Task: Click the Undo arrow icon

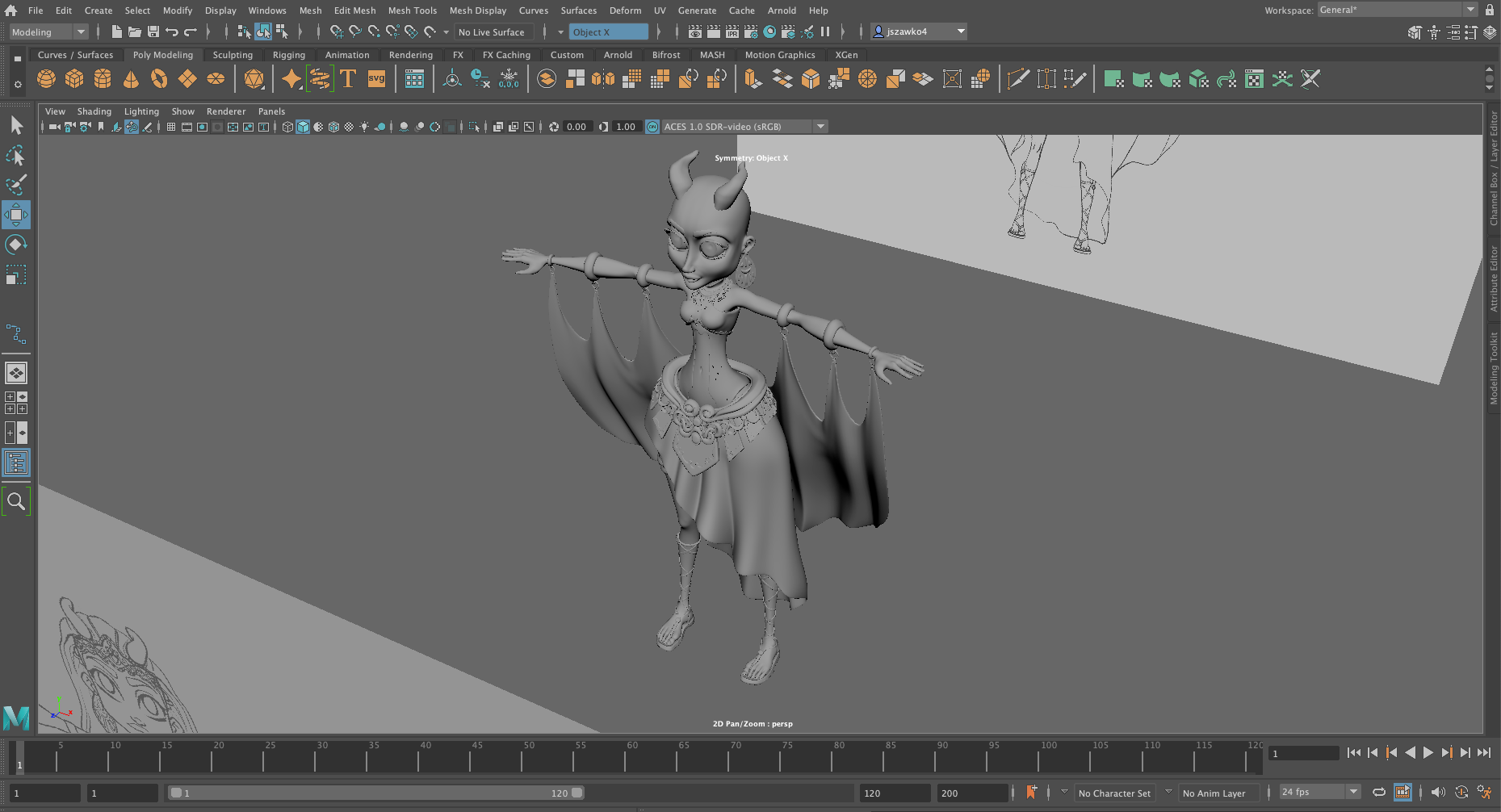Action: [x=172, y=32]
